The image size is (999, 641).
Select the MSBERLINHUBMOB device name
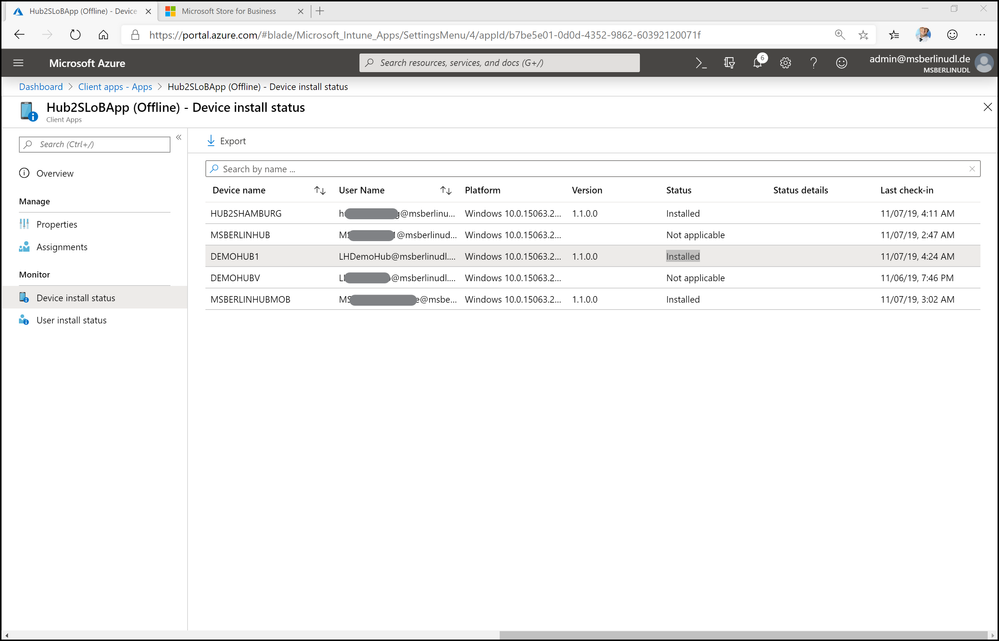click(x=250, y=299)
